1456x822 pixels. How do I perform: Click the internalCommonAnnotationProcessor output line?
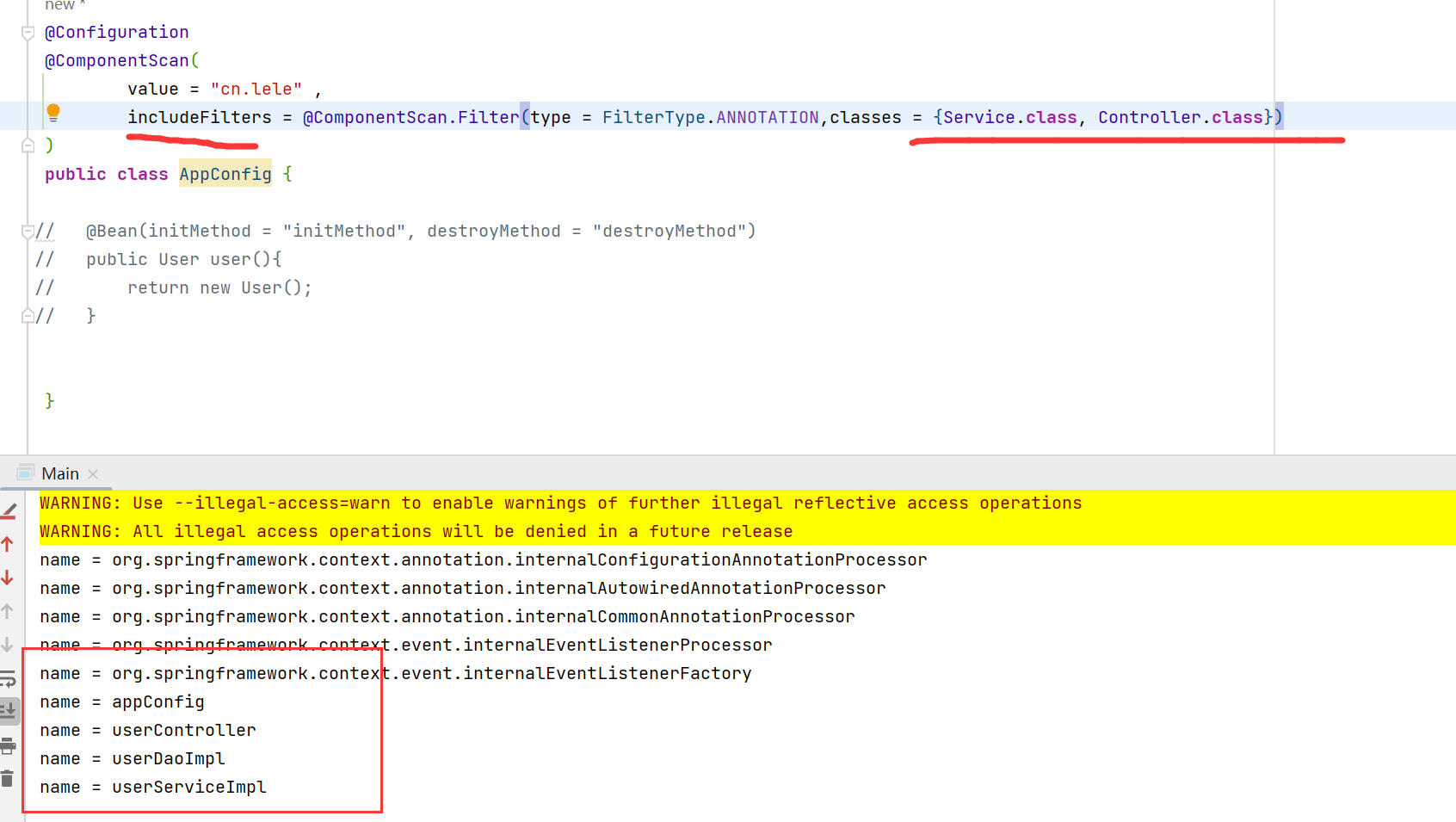click(447, 616)
